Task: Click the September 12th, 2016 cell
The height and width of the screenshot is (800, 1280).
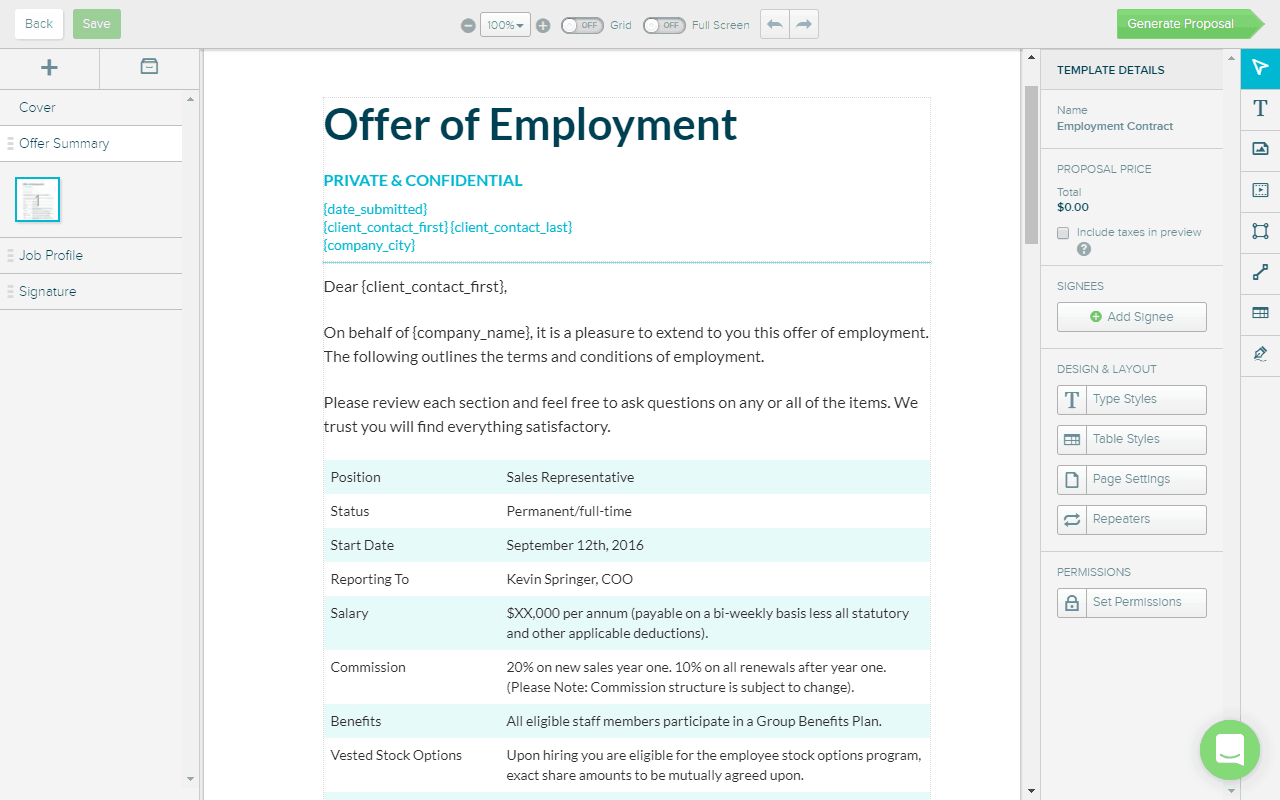Action: coord(575,545)
